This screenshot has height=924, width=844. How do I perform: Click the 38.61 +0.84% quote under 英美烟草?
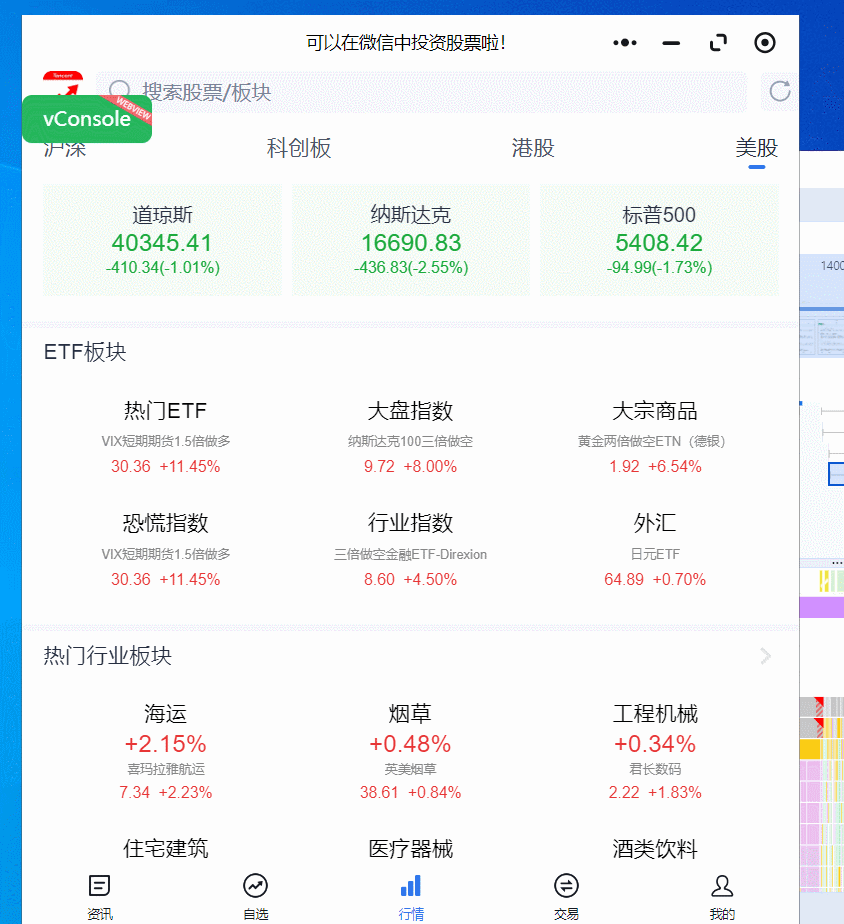[410, 793]
